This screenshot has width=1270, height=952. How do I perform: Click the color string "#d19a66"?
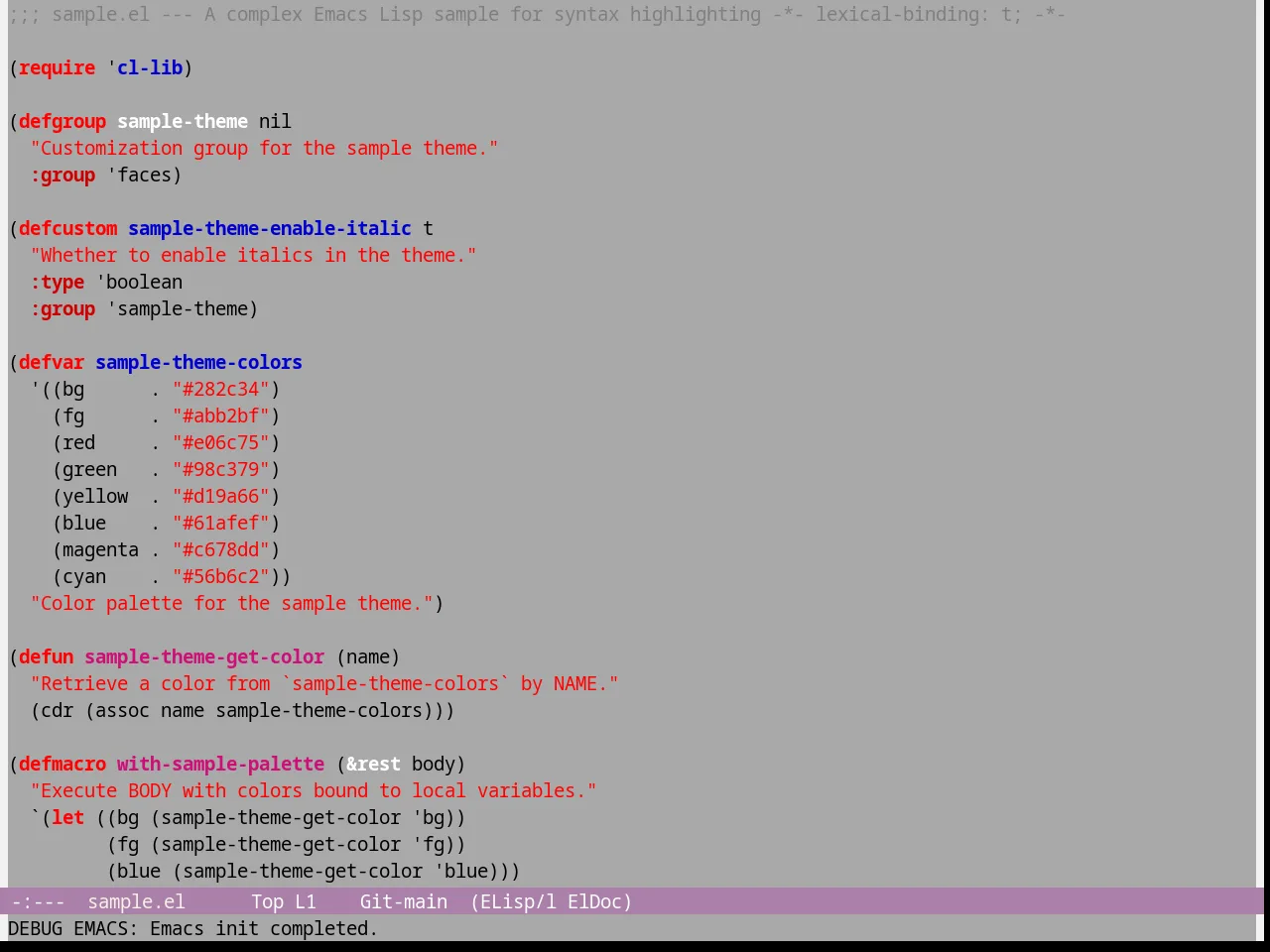tap(221, 496)
